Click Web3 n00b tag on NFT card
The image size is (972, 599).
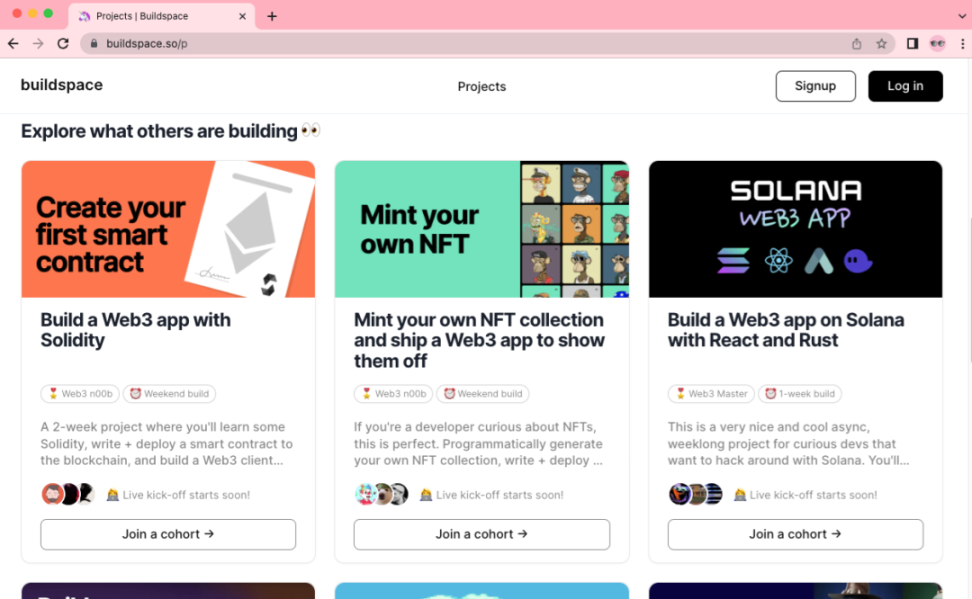pyautogui.click(x=394, y=394)
